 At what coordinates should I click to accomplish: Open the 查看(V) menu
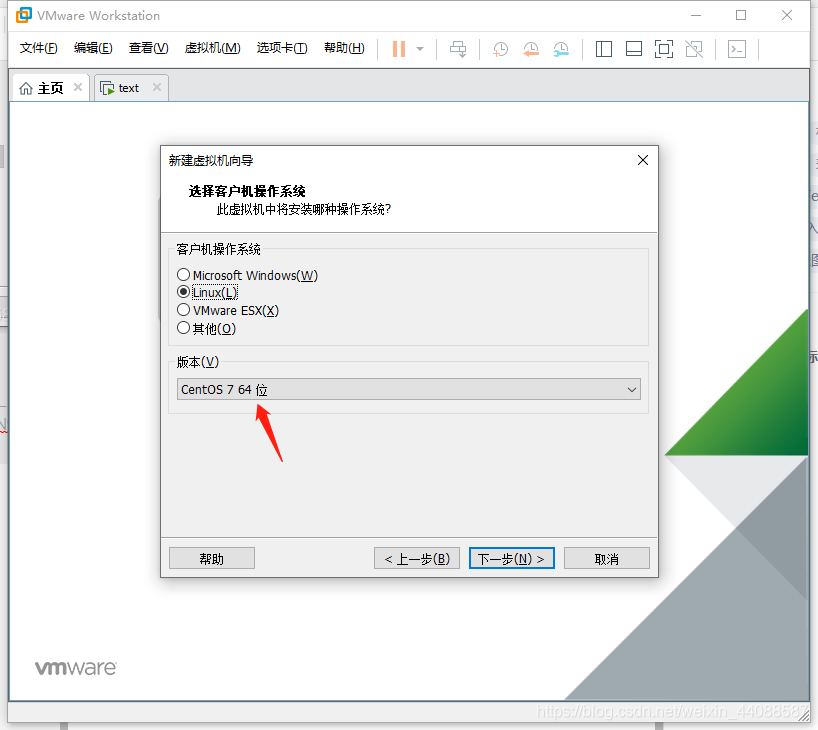[149, 48]
